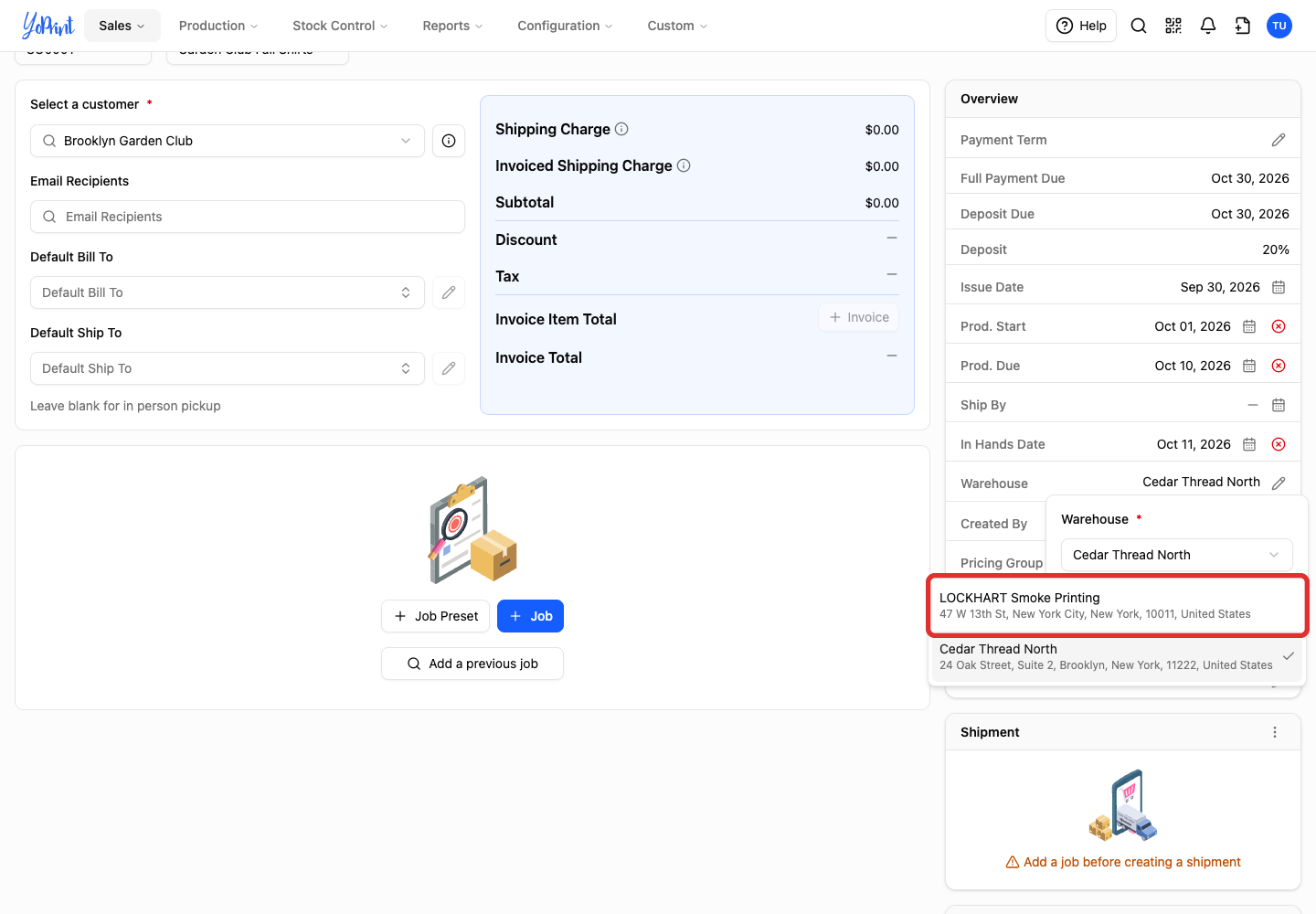Image resolution: width=1316 pixels, height=914 pixels.
Task: Edit the Default Bill To address
Action: coord(449,292)
